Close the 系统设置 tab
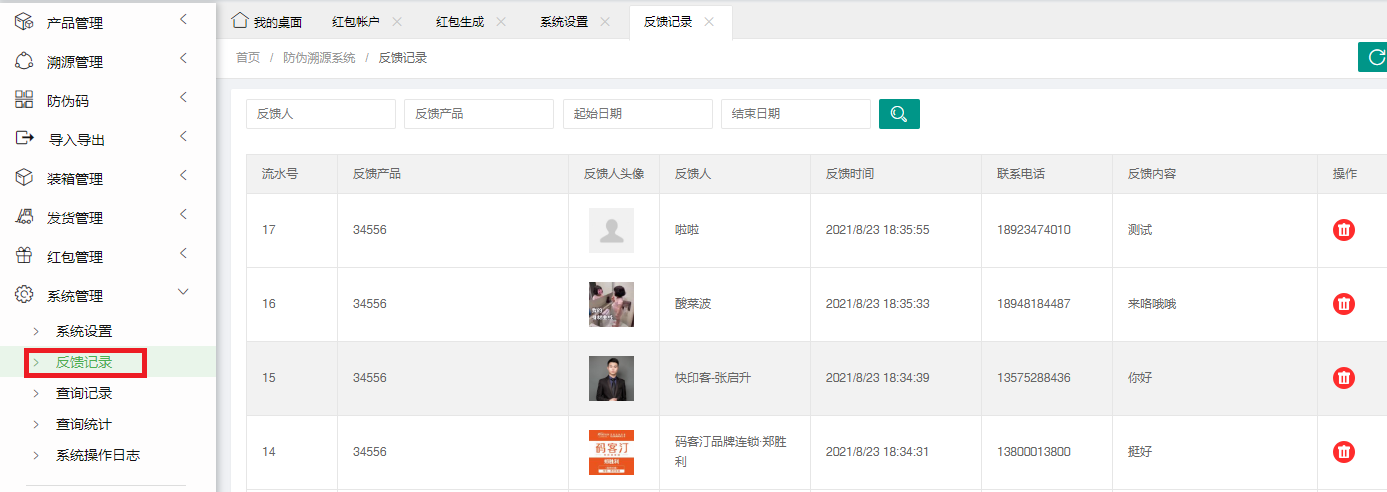Image resolution: width=1387 pixels, height=492 pixels. pyautogui.click(x=605, y=22)
